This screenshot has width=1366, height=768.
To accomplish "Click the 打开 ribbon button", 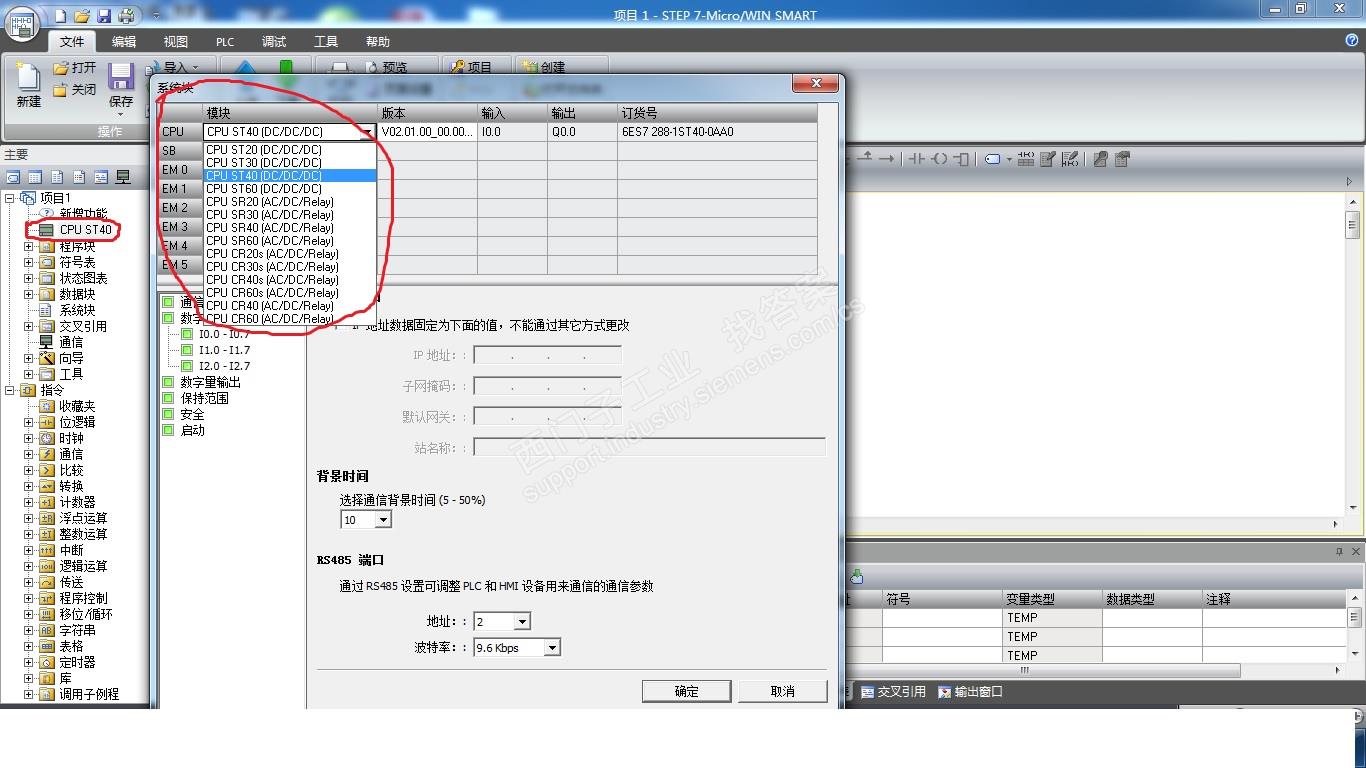I will click(75, 68).
